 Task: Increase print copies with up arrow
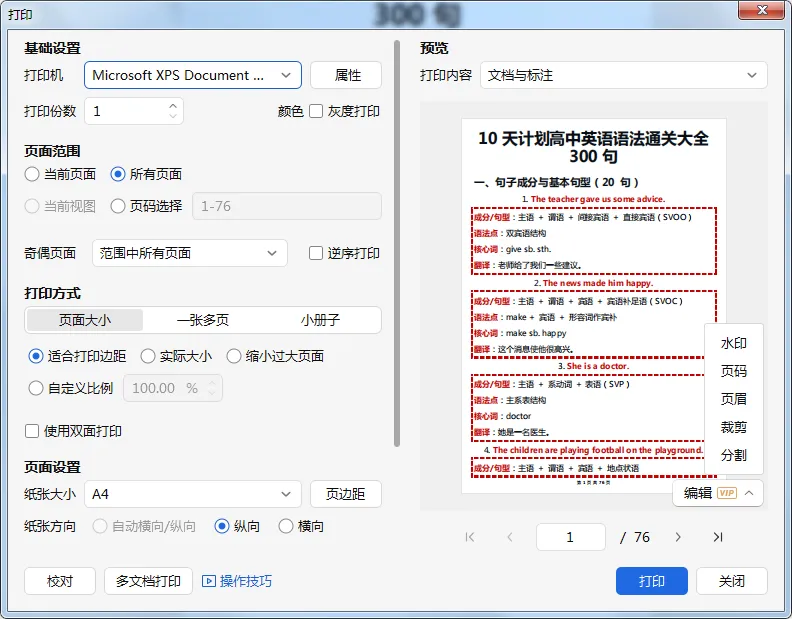pyautogui.click(x=173, y=106)
